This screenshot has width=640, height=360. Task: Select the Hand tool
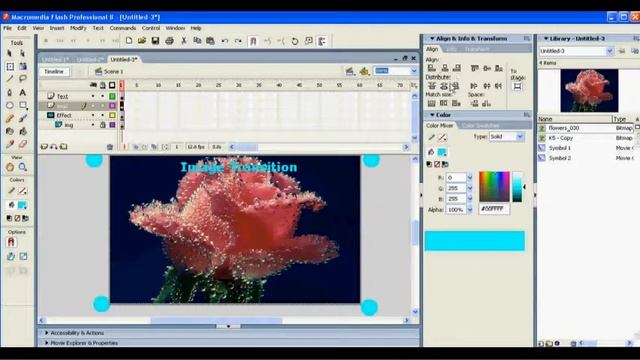click(x=10, y=167)
